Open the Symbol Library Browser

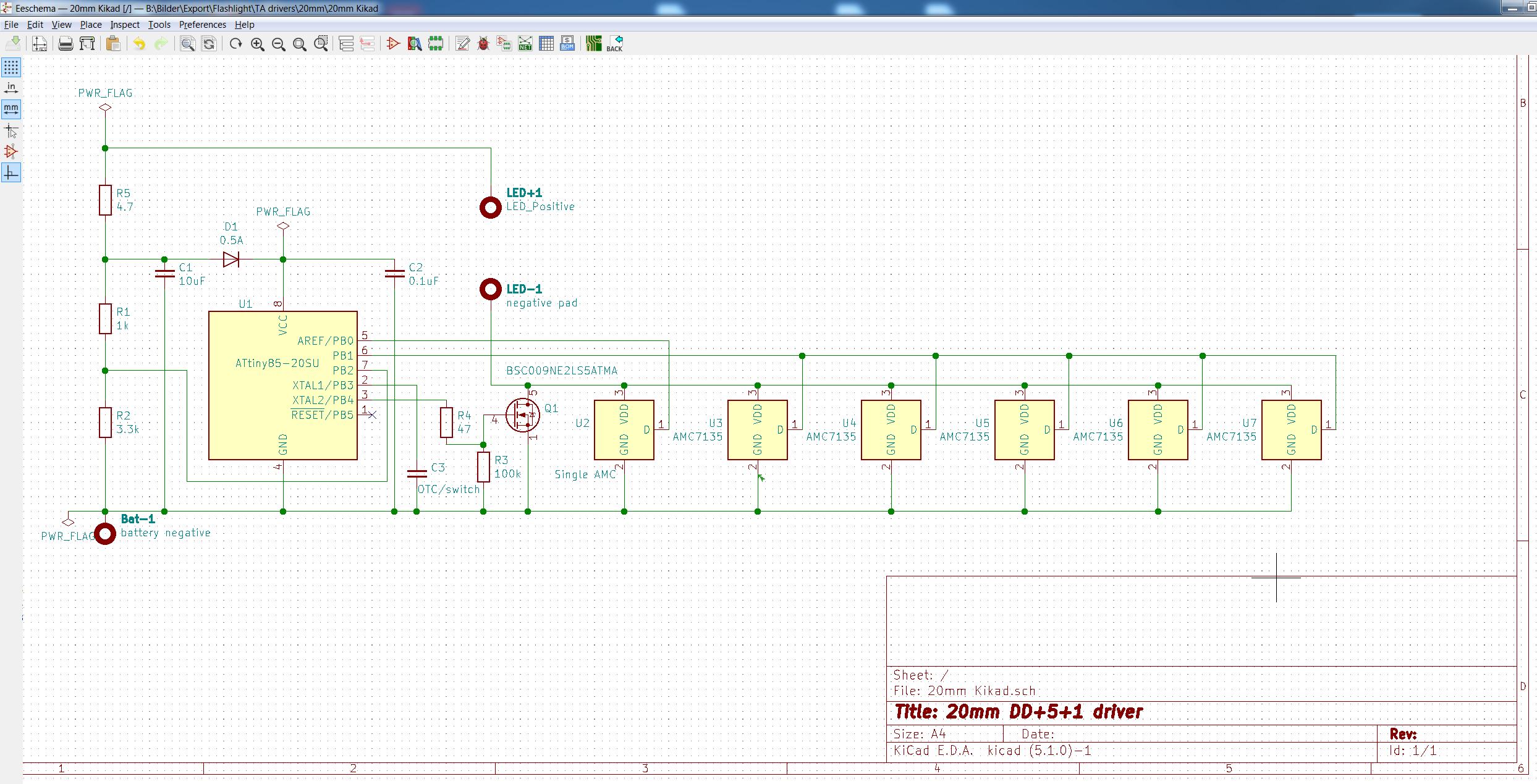pyautogui.click(x=415, y=43)
